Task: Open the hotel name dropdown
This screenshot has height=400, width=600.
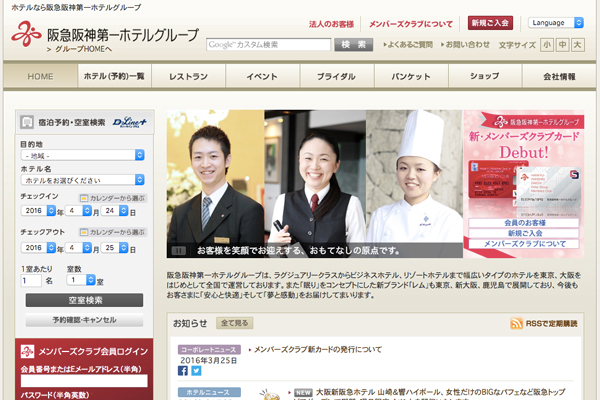Action: pos(83,180)
